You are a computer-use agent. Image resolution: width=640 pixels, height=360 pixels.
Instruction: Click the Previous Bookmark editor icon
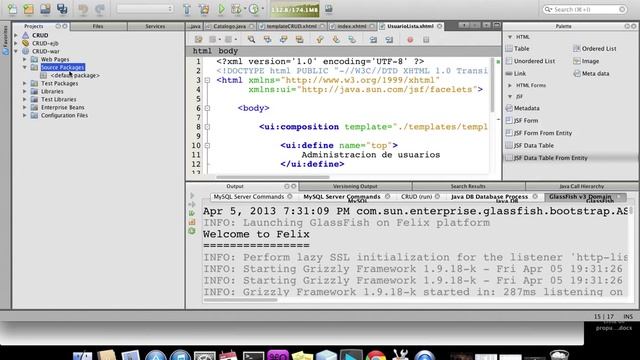[x=320, y=40]
